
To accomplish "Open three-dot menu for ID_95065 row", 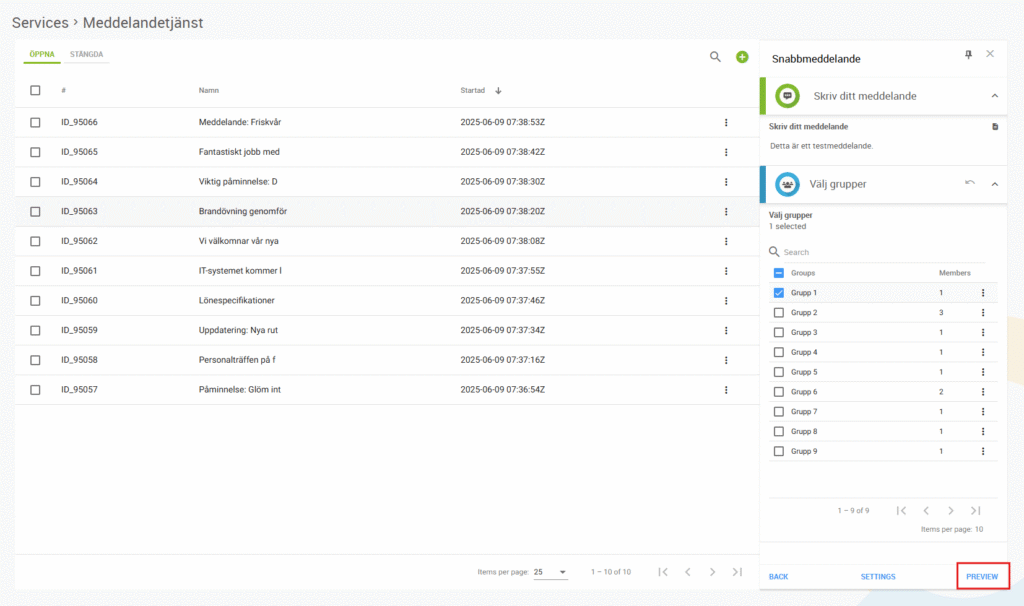I will pos(726,152).
